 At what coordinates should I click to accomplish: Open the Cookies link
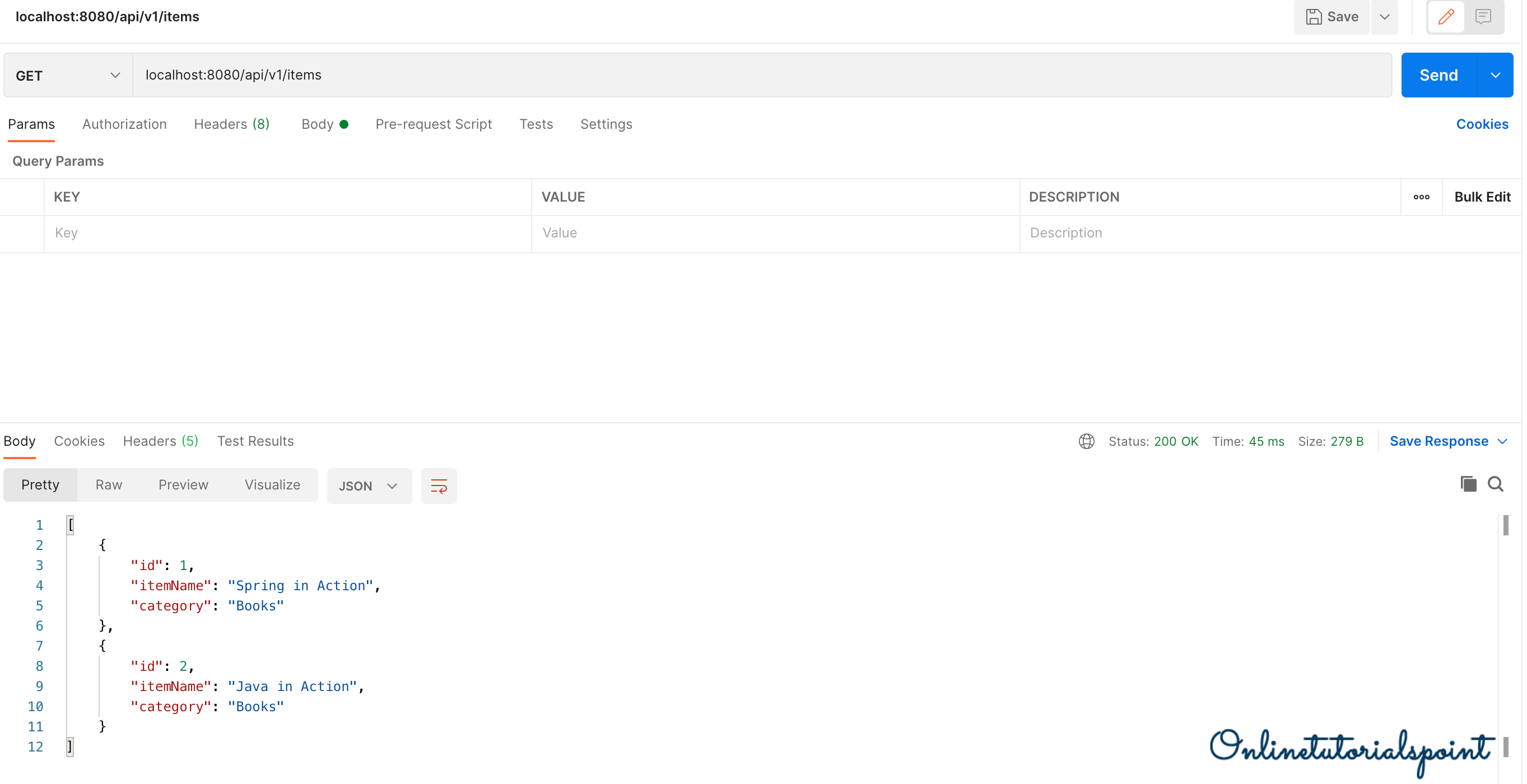(1482, 124)
